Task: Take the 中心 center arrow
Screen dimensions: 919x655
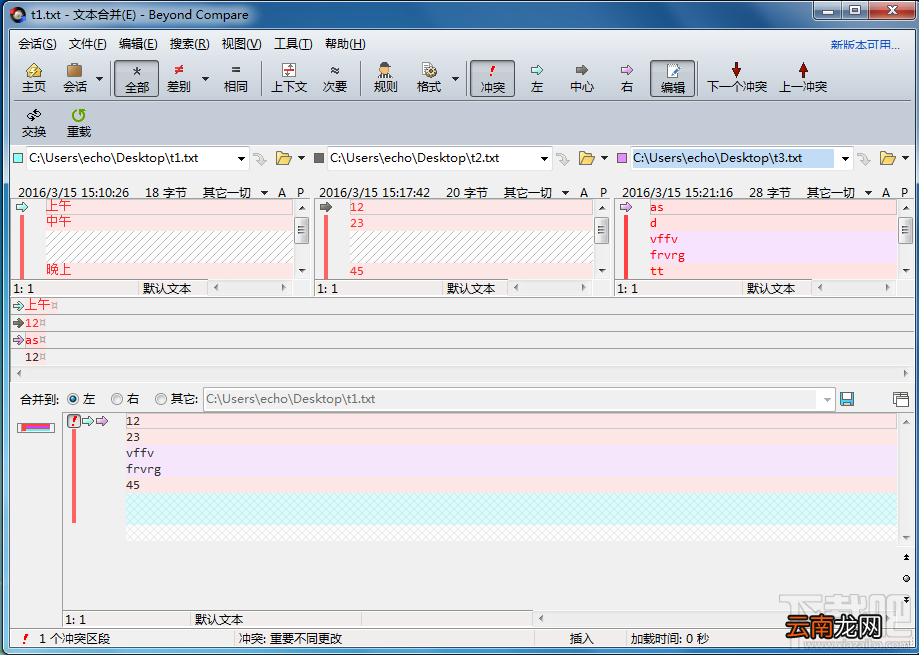Action: coord(581,78)
